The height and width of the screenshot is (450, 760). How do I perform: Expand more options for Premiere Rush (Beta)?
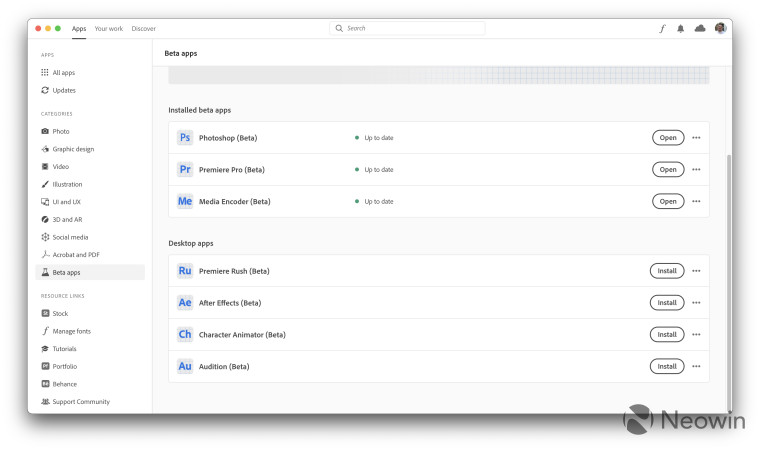696,271
